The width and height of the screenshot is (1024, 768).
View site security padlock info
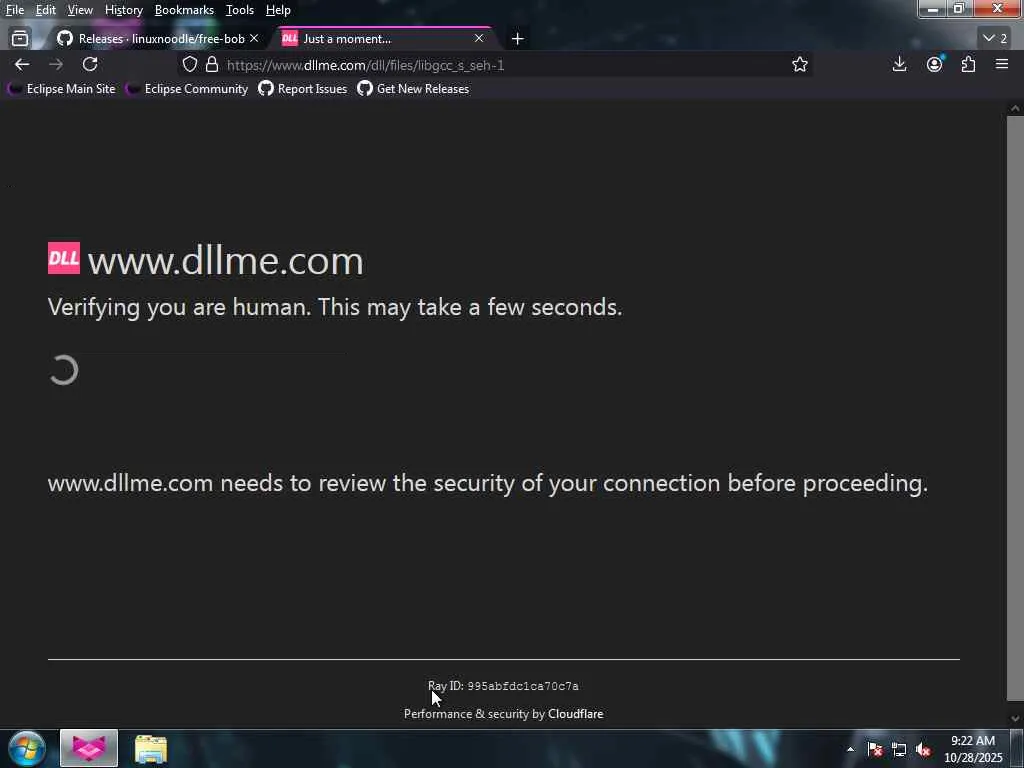[x=212, y=64]
